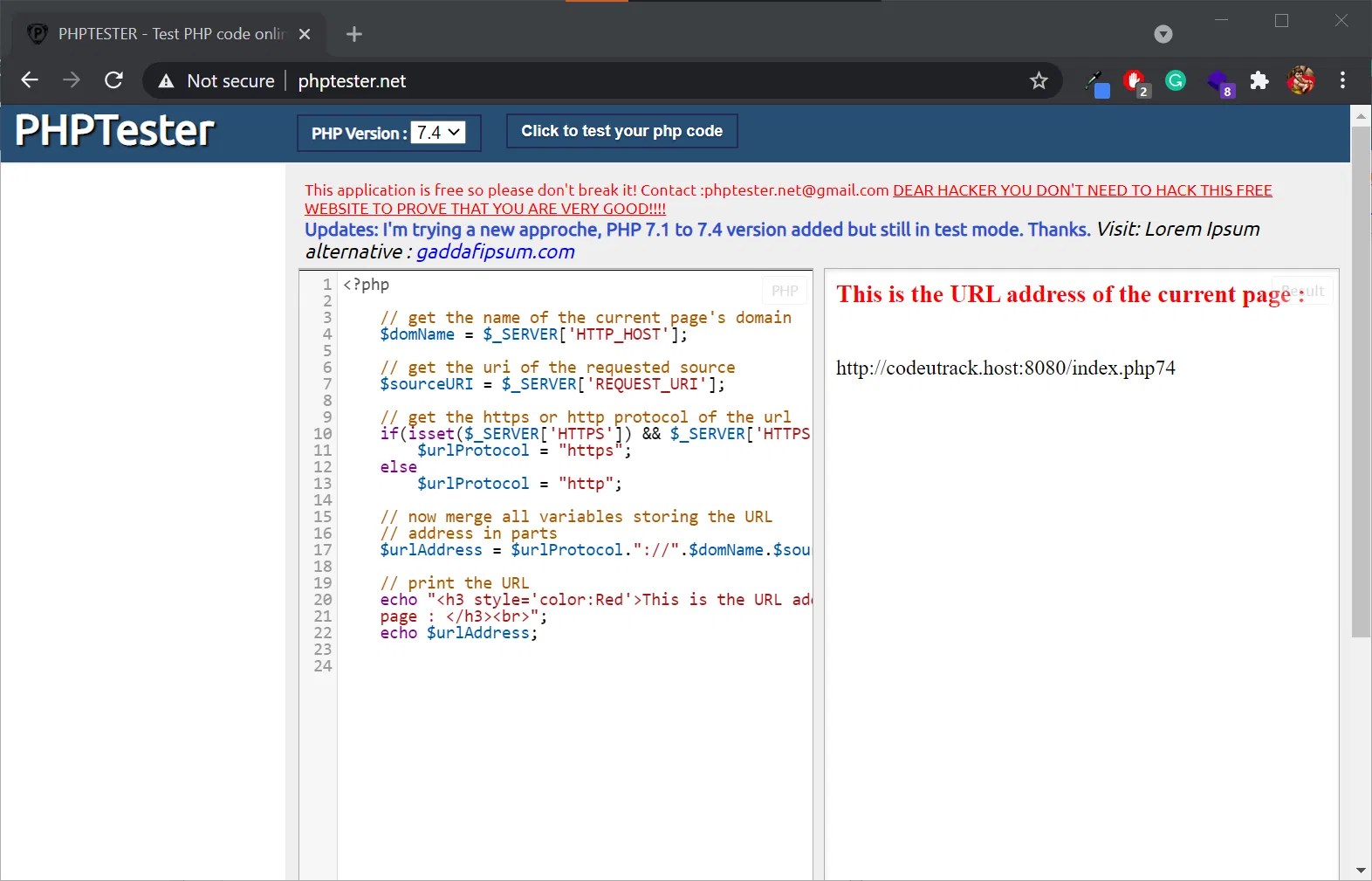The width and height of the screenshot is (1372, 881).
Task: Open the red hand ad blocker extension
Action: coord(1135,83)
